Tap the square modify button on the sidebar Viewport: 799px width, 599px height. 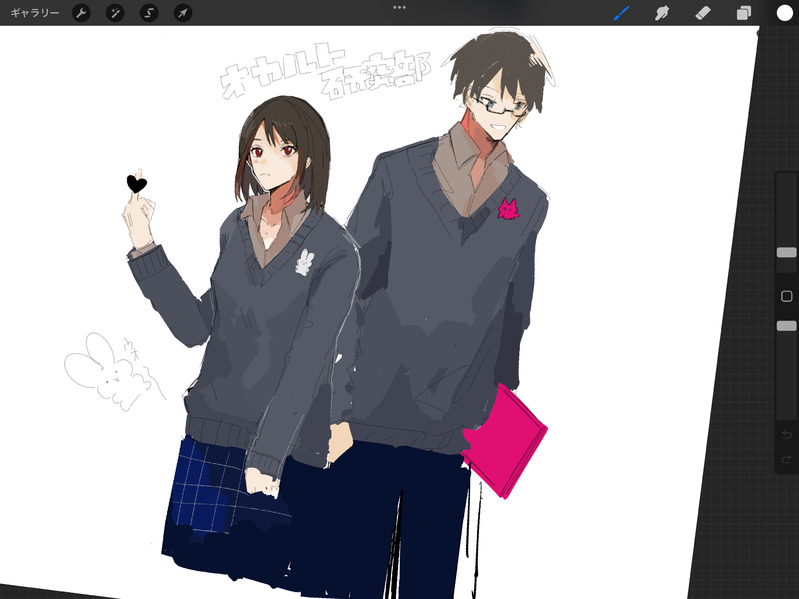click(786, 296)
